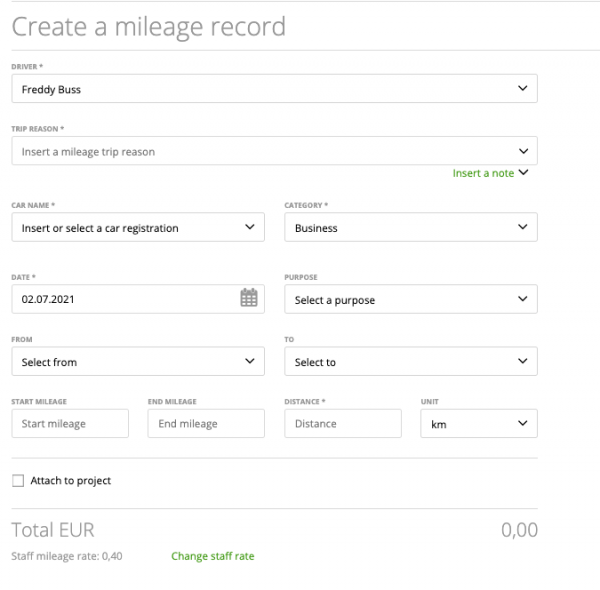Click the Start mileage input field

pyautogui.click(x=70, y=424)
